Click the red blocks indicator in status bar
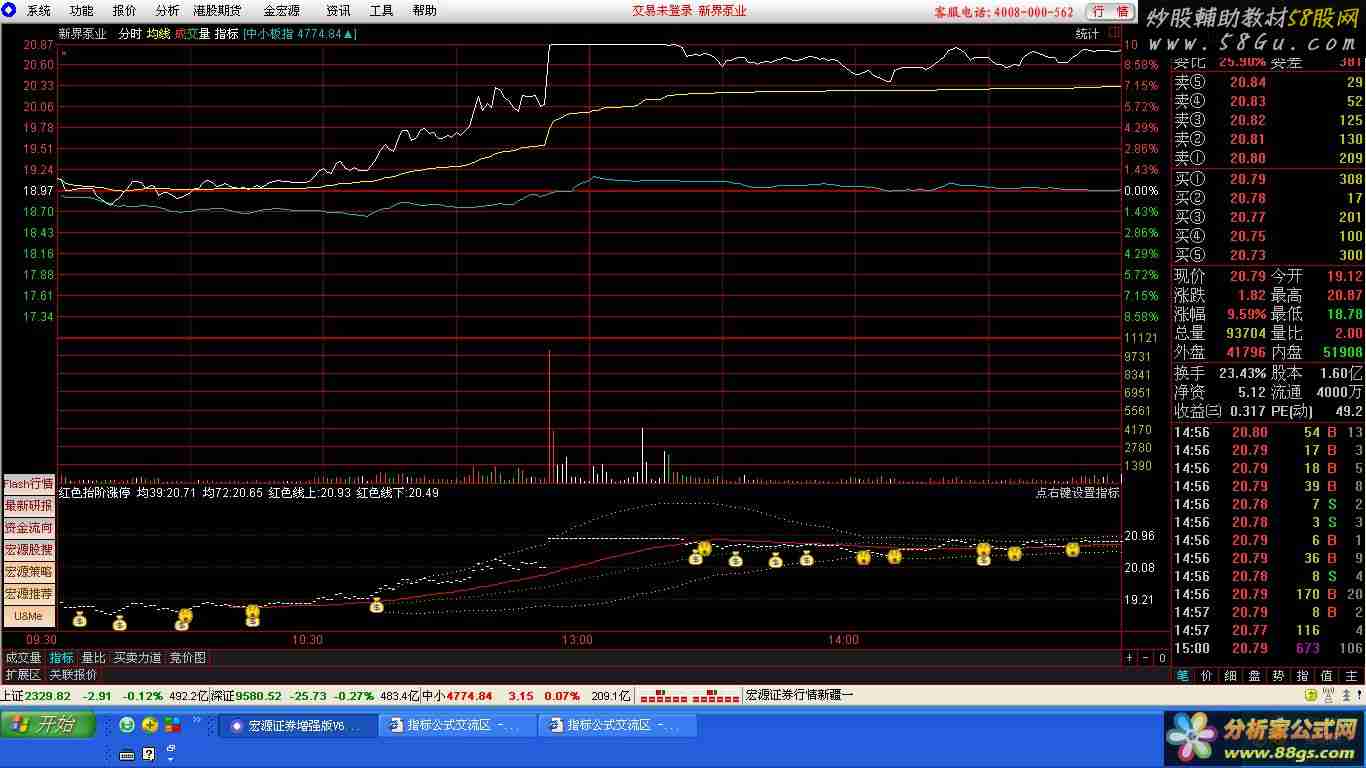 point(689,695)
